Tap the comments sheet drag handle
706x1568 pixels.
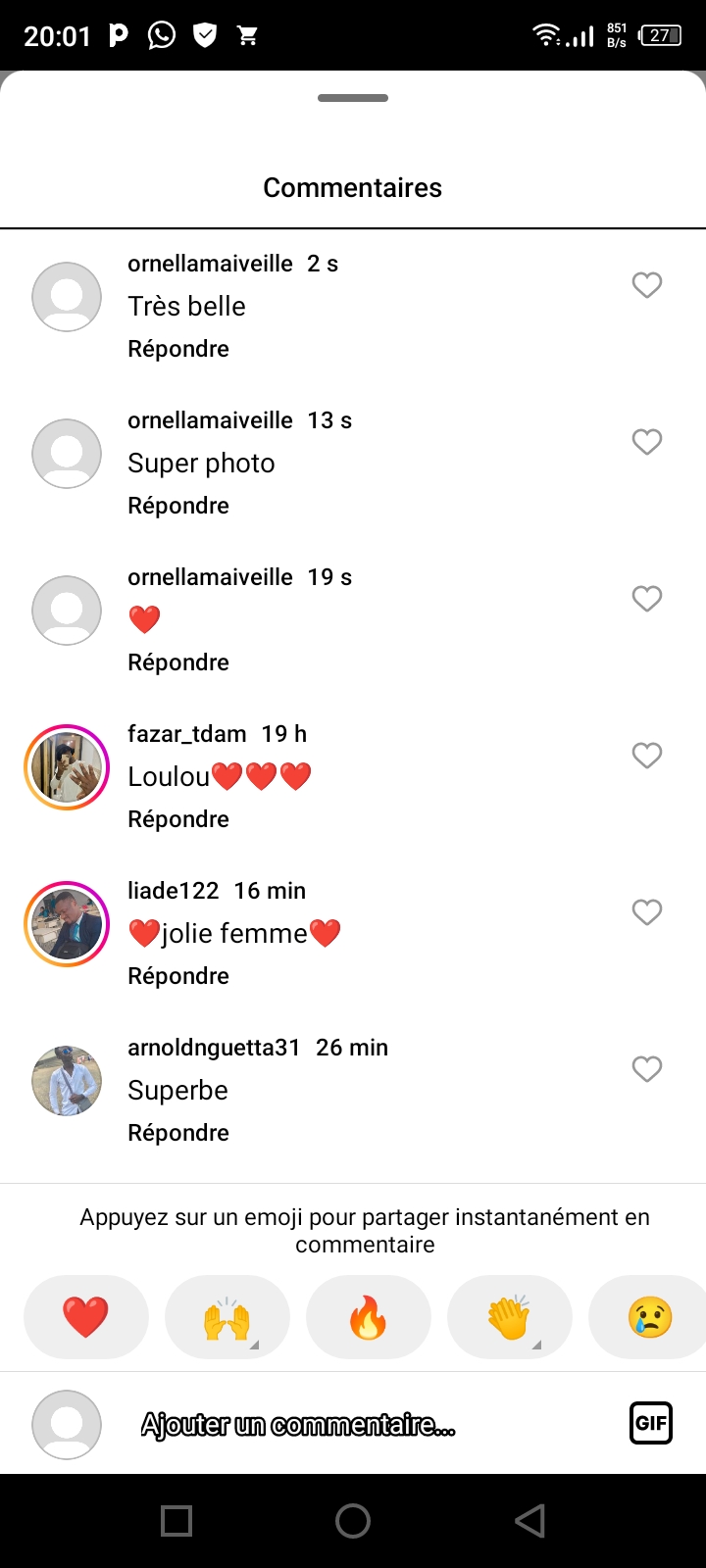click(x=353, y=98)
